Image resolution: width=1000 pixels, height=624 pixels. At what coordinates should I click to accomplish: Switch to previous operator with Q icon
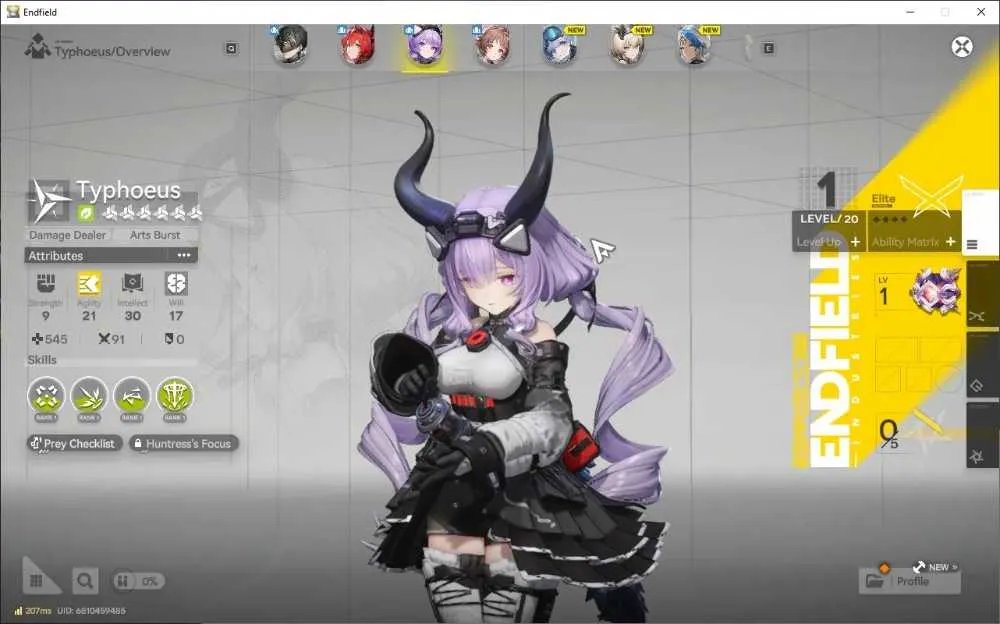point(232,48)
